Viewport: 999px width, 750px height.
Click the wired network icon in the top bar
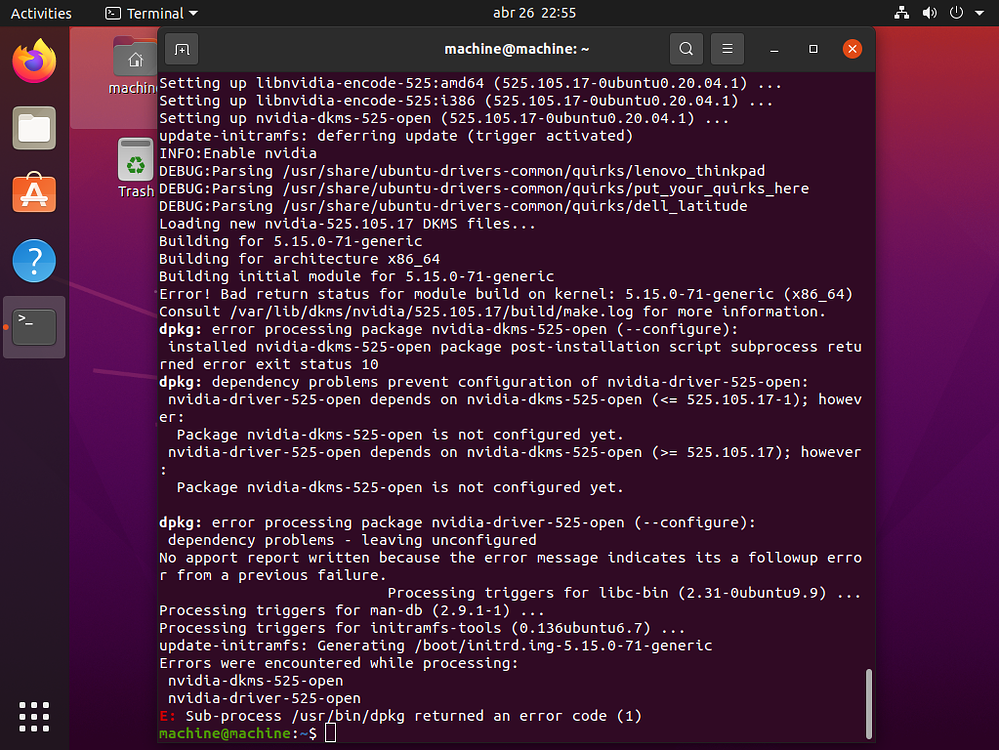(901, 13)
